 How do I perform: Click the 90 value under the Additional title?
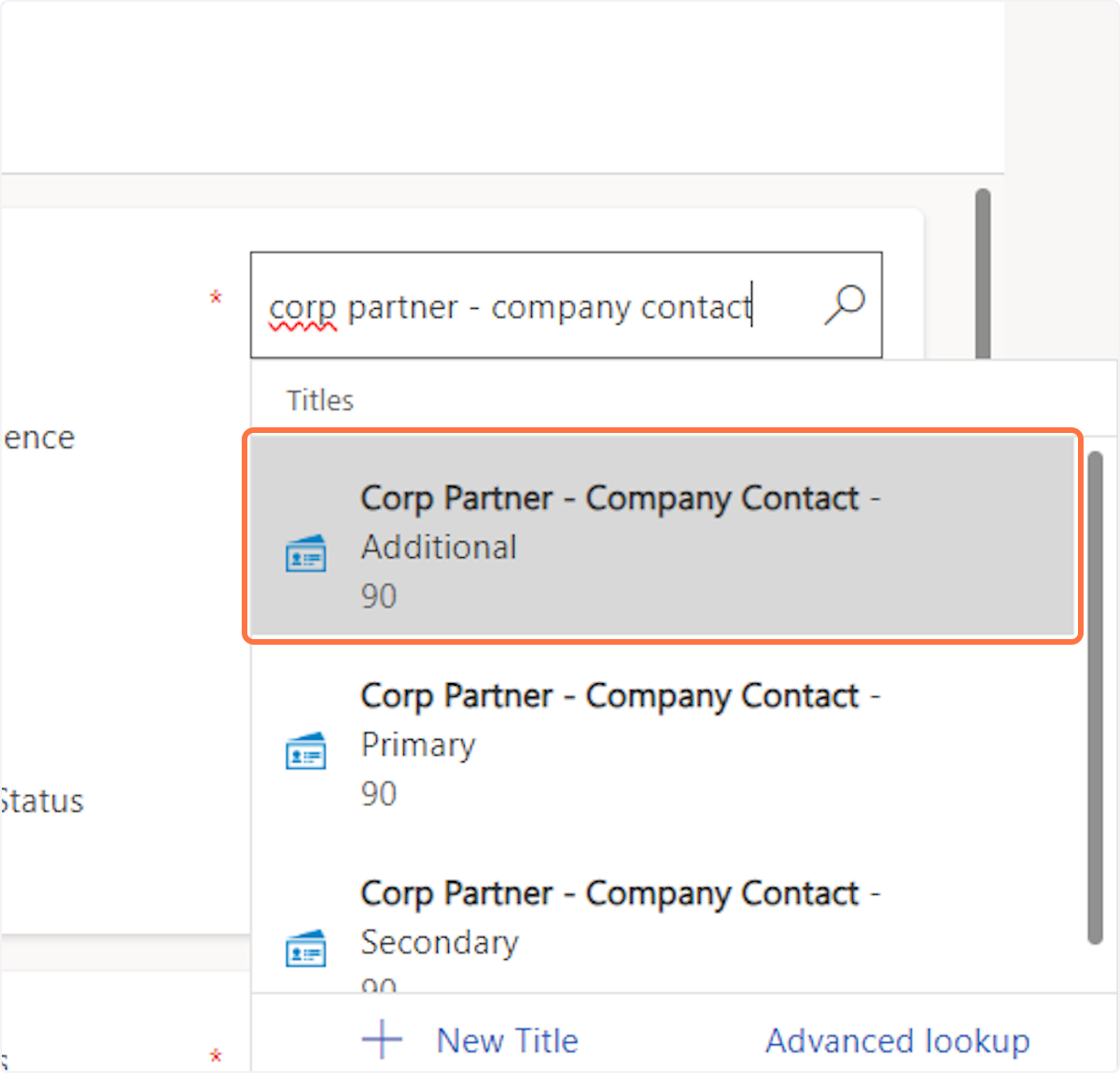click(379, 596)
